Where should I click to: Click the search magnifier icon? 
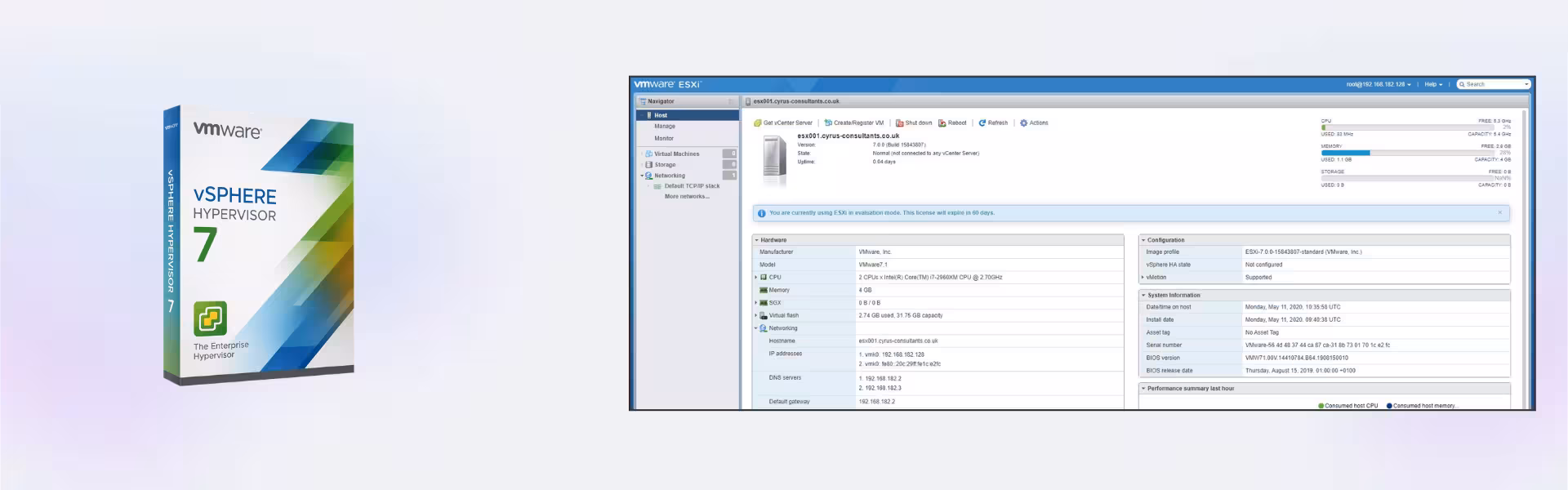tap(1463, 84)
